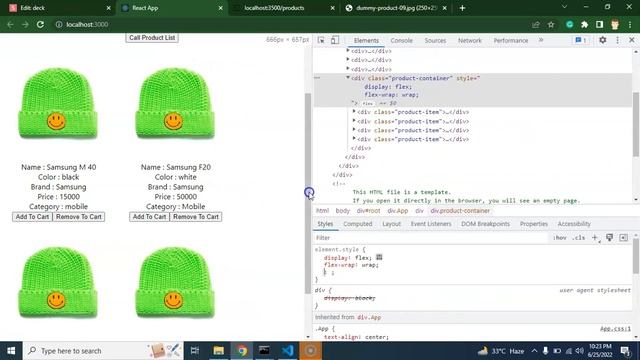Open the Chrome three-dot menu
The height and width of the screenshot is (360, 640).
point(630,24)
